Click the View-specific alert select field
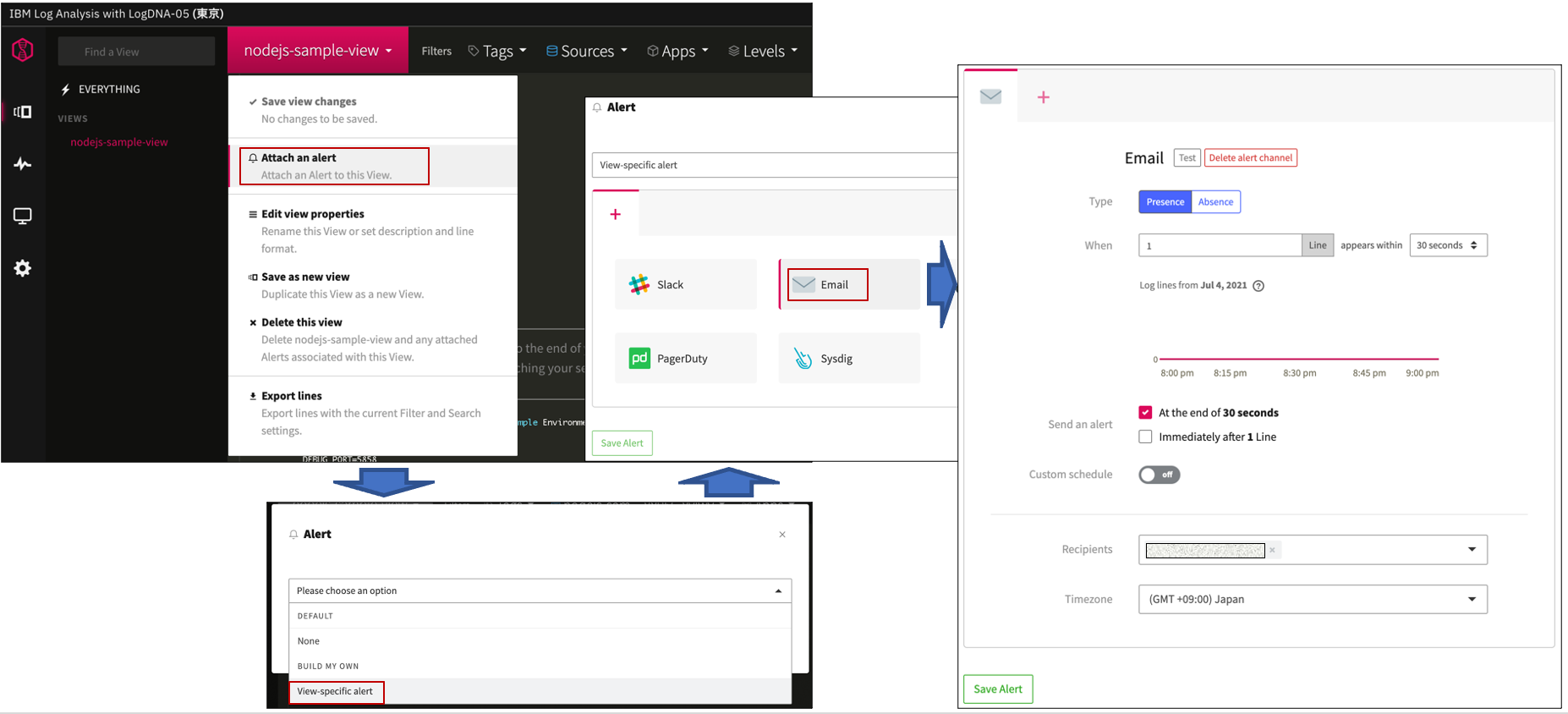 click(x=774, y=165)
